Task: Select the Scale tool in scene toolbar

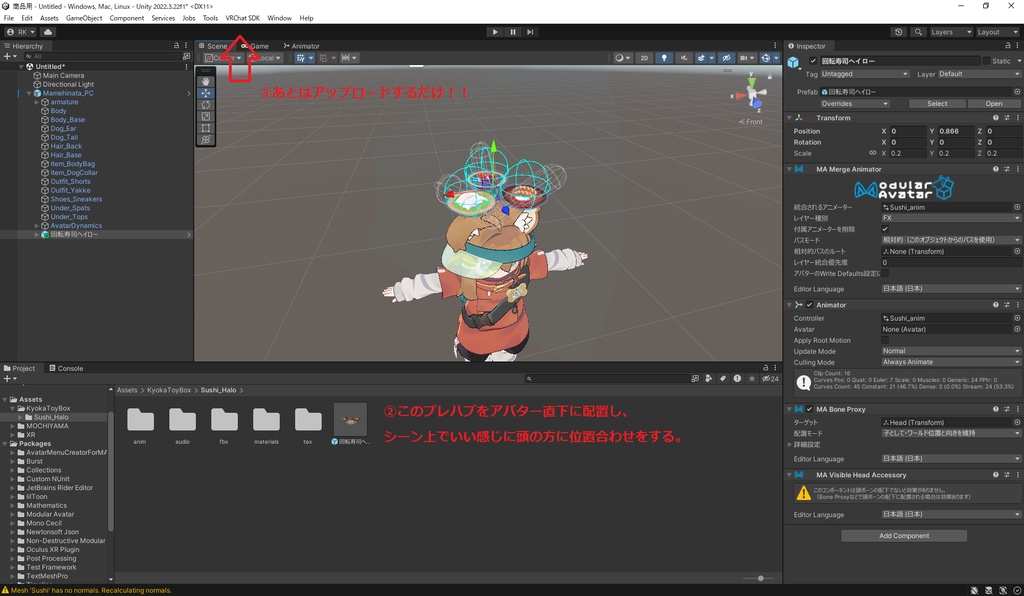Action: pos(206,117)
